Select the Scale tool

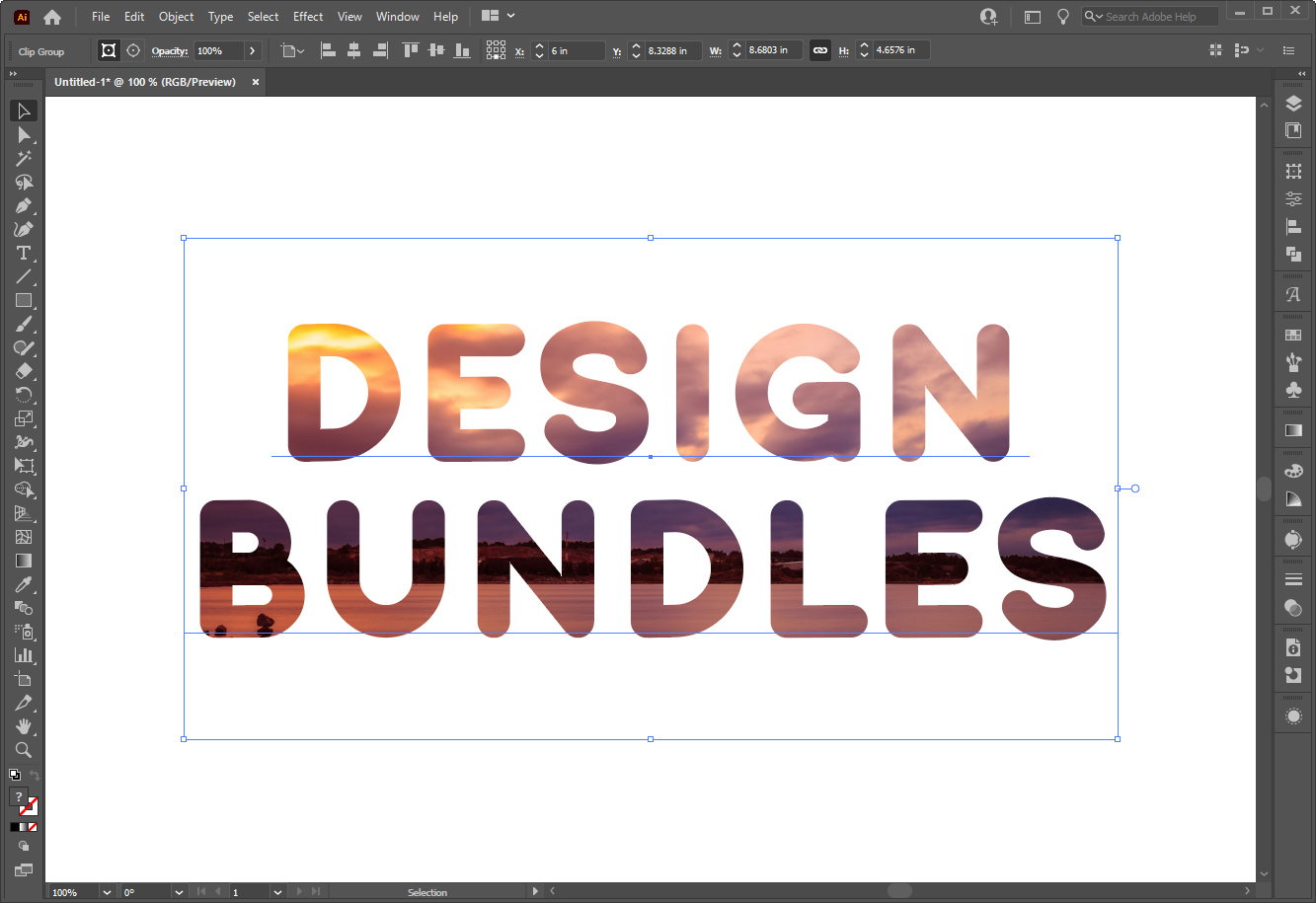[24, 418]
